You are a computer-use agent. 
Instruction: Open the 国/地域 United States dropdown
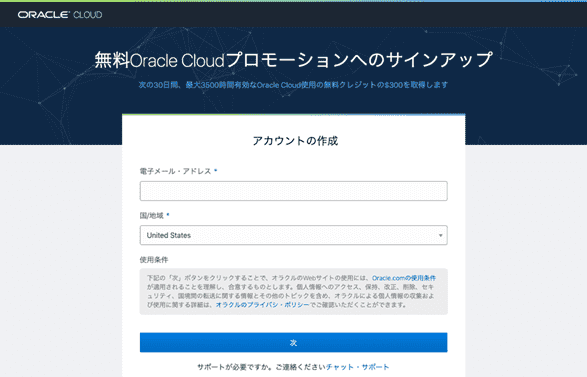[x=294, y=235]
